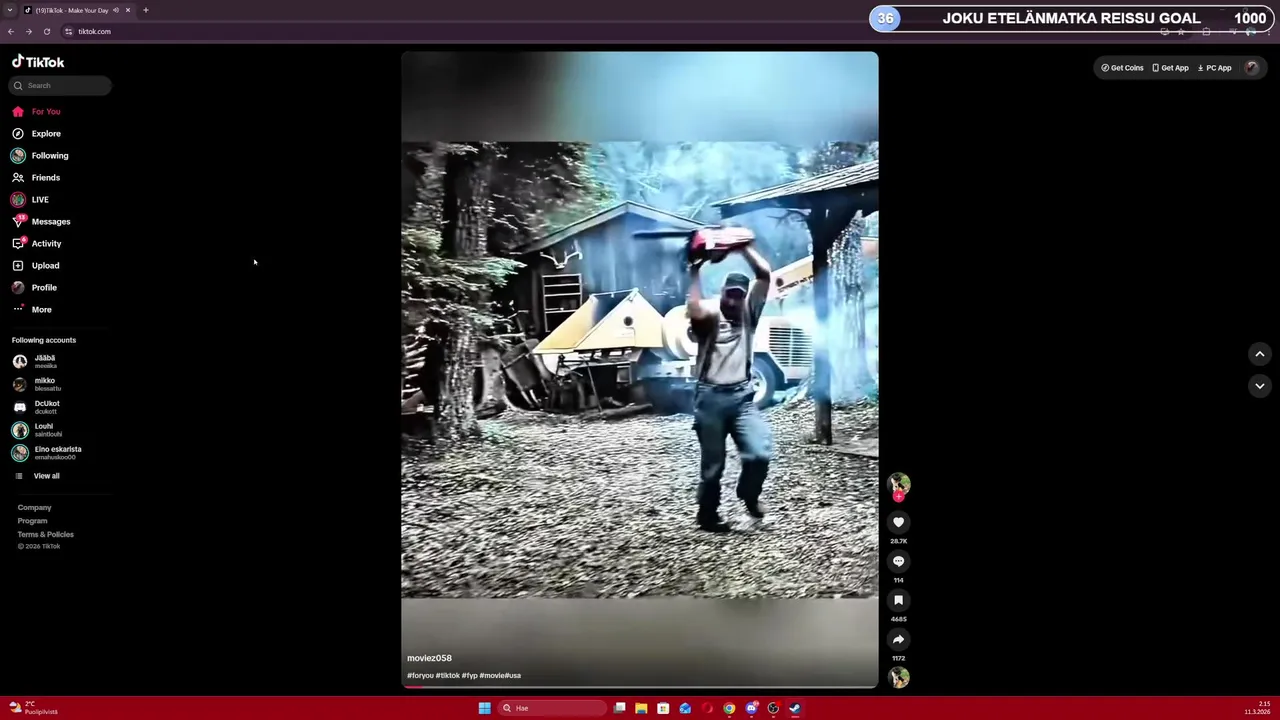
Task: Save the video with the bookmark icon
Action: 898,600
